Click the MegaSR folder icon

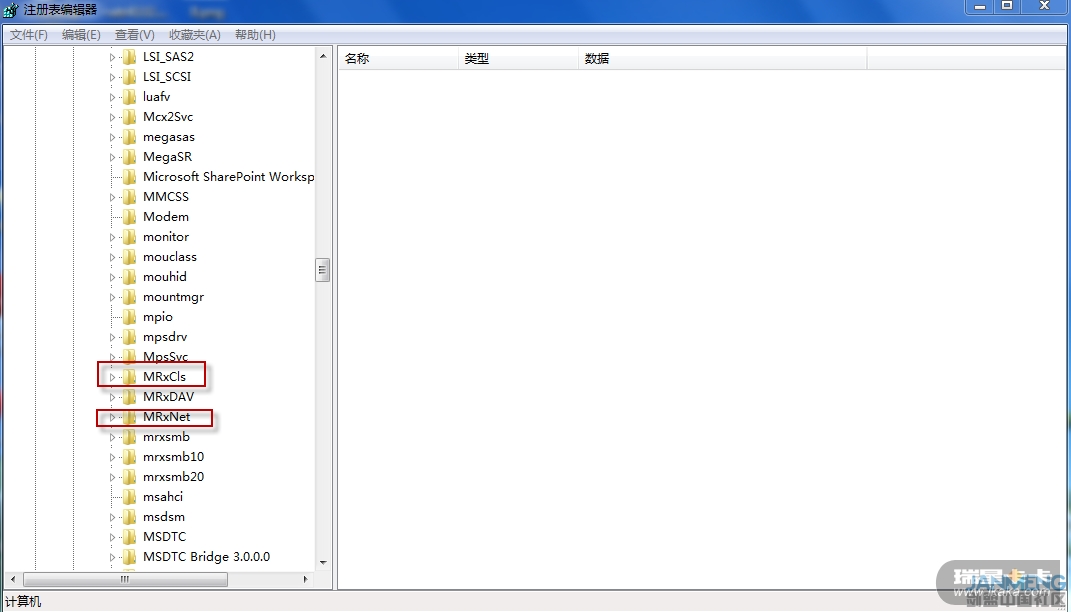coord(129,156)
